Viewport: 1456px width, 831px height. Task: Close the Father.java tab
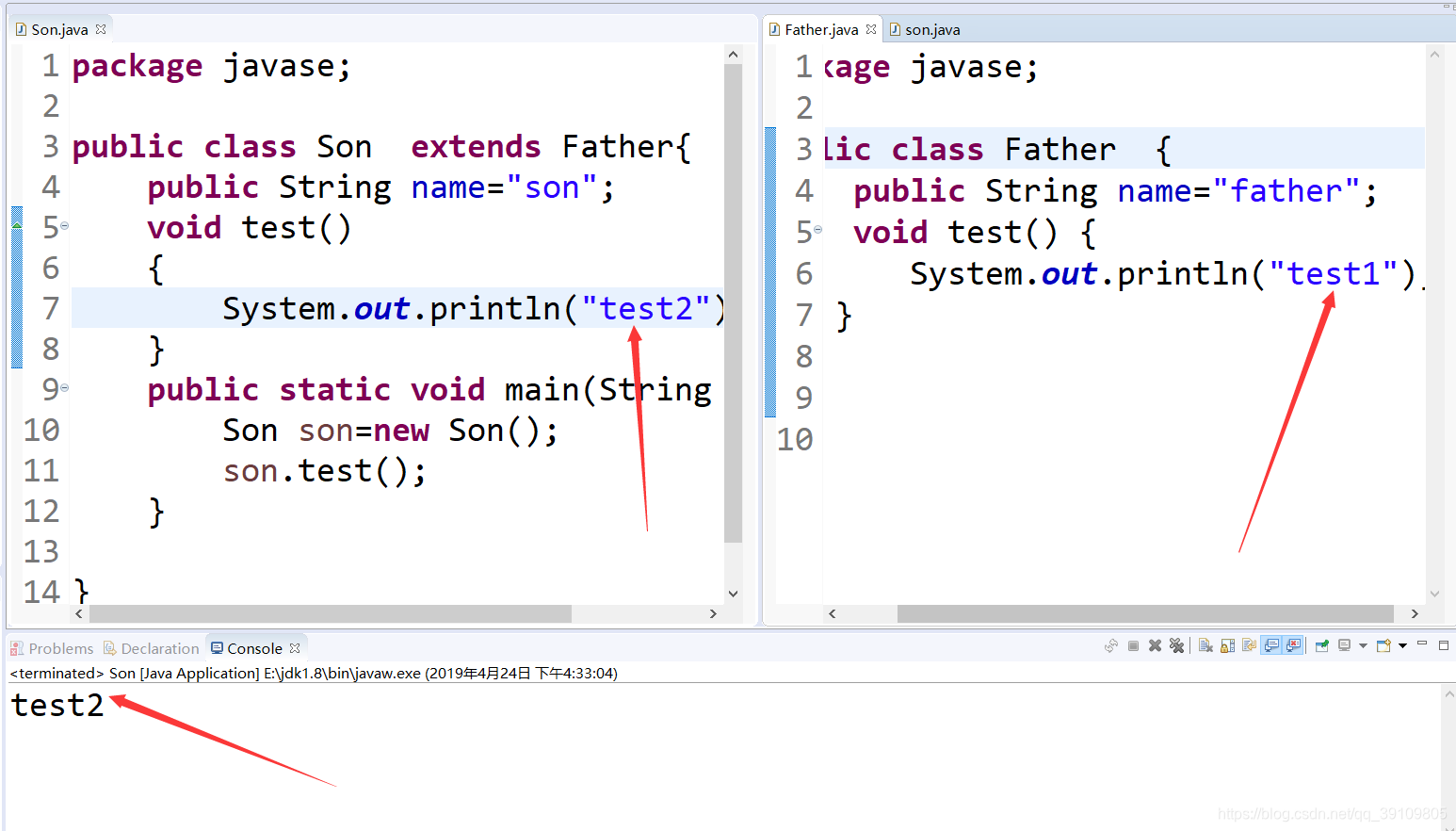(871, 29)
